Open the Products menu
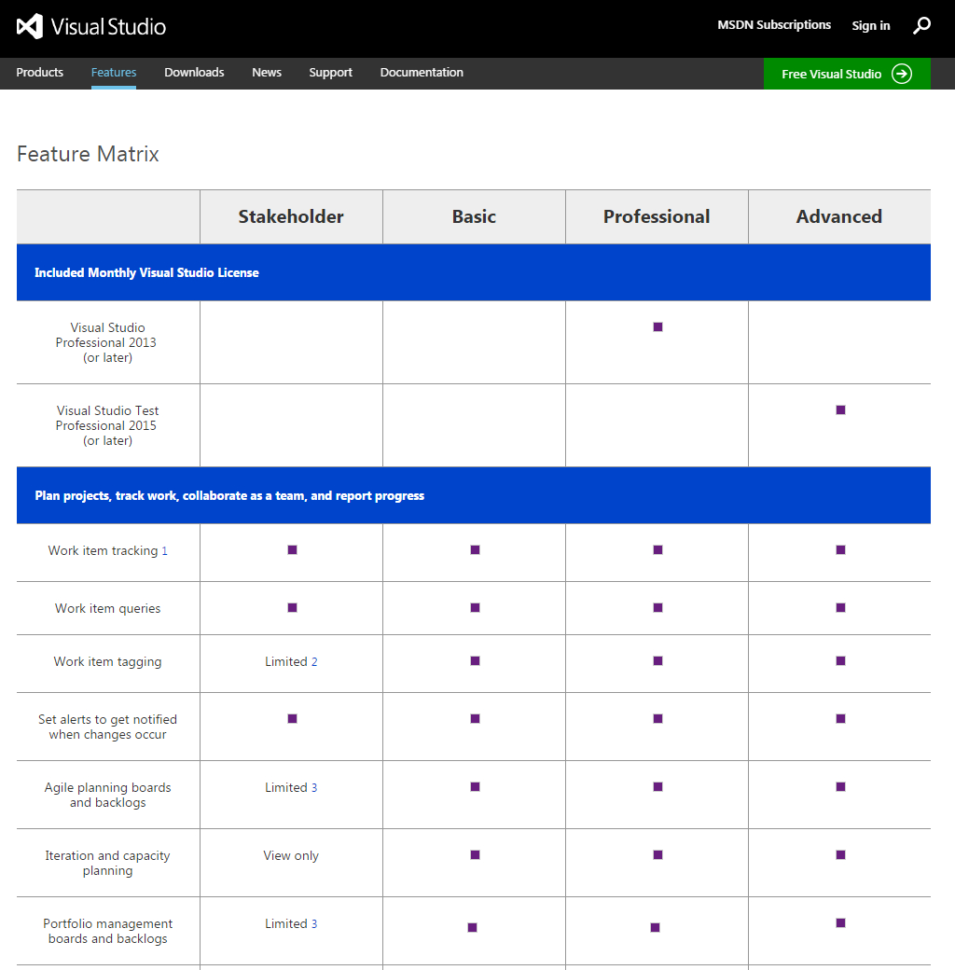Screen dimensions: 955x970 (39, 72)
